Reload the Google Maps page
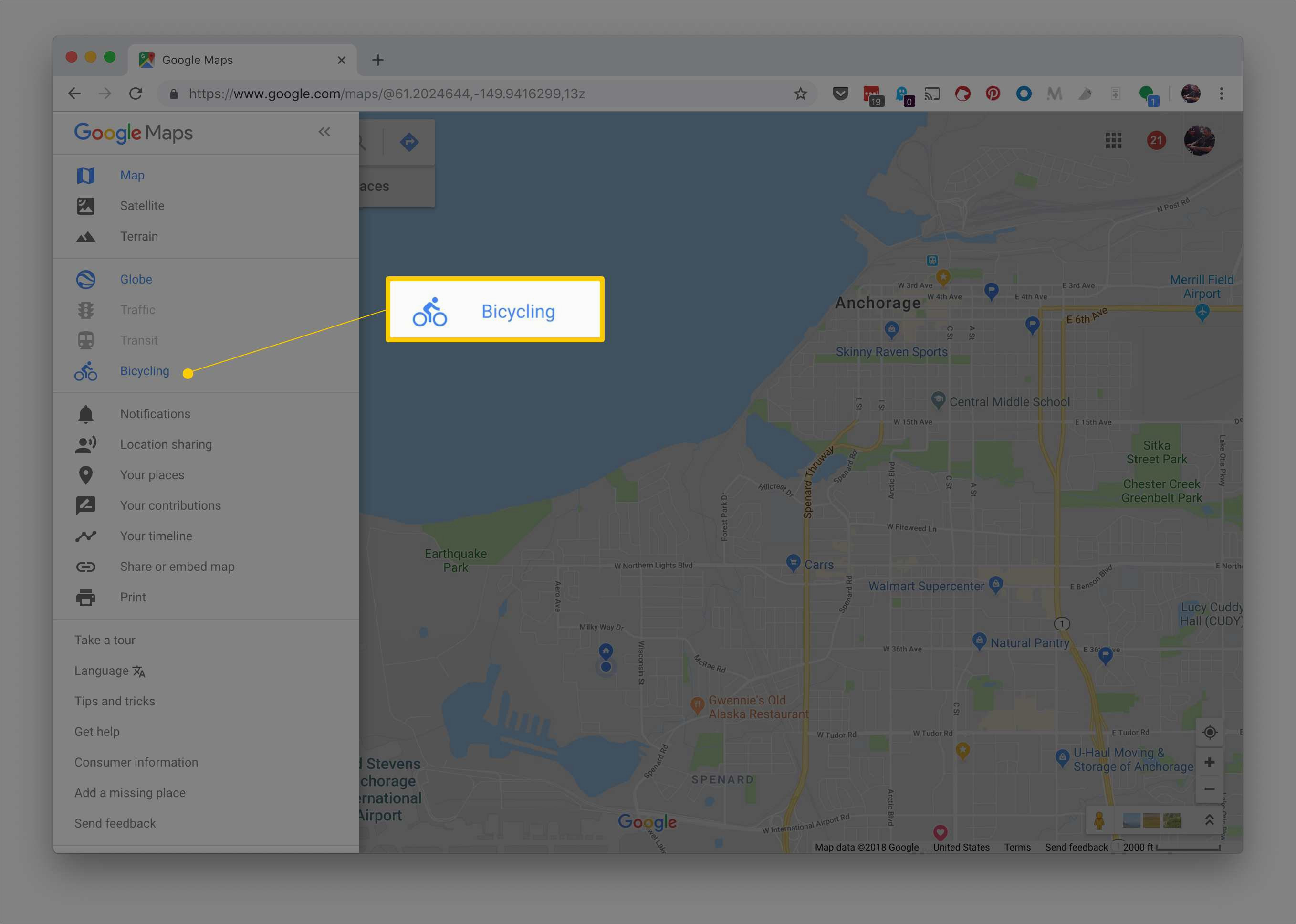This screenshot has width=1296, height=924. point(136,94)
